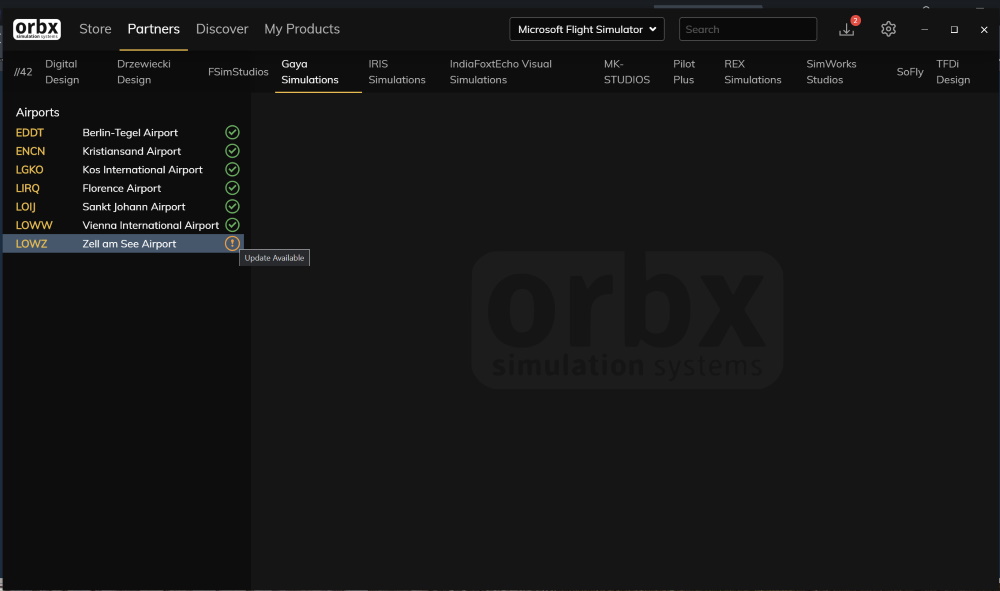
Task: Click the Orbx logo
Action: tap(37, 29)
